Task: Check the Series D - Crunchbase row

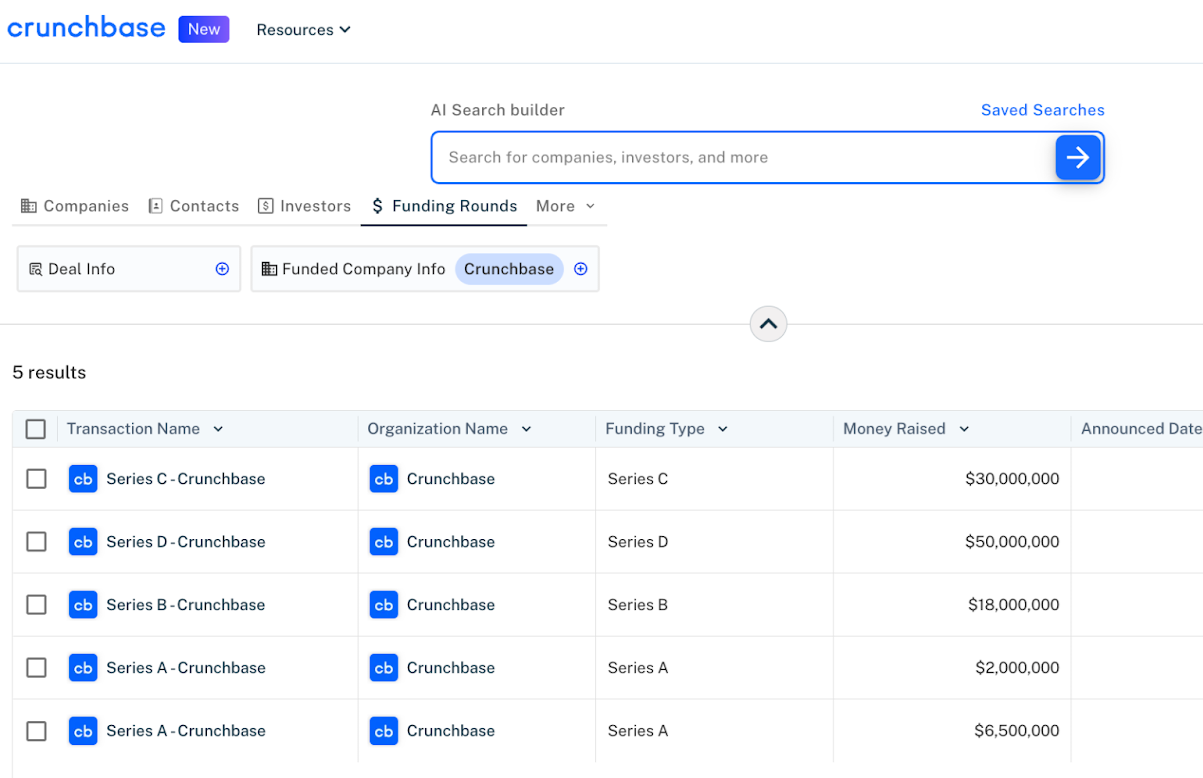Action: pyautogui.click(x=36, y=542)
